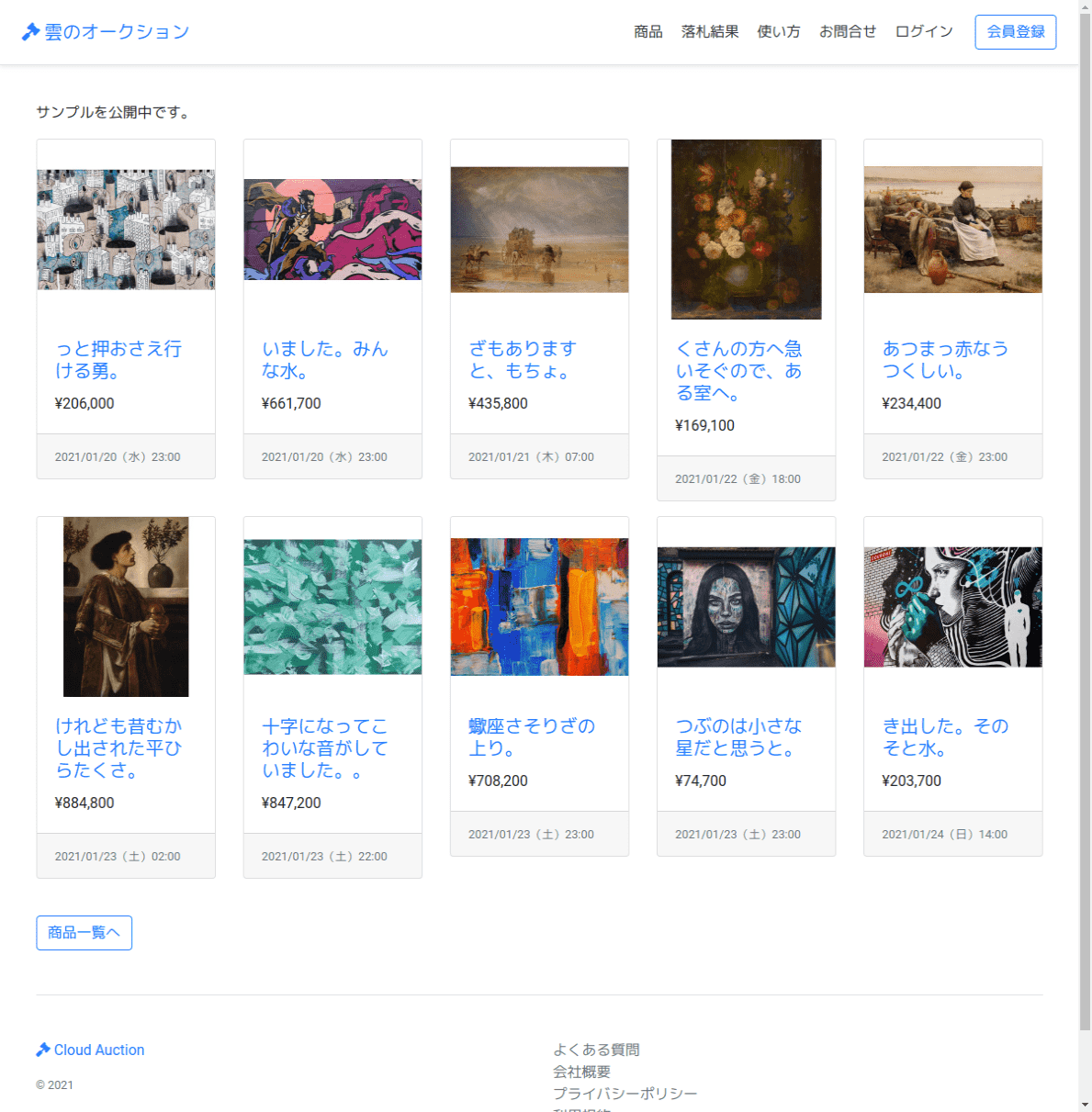Viewport: 1092px width, 1112px height.
Task: Open the 商品 menu item
Action: click(x=648, y=32)
